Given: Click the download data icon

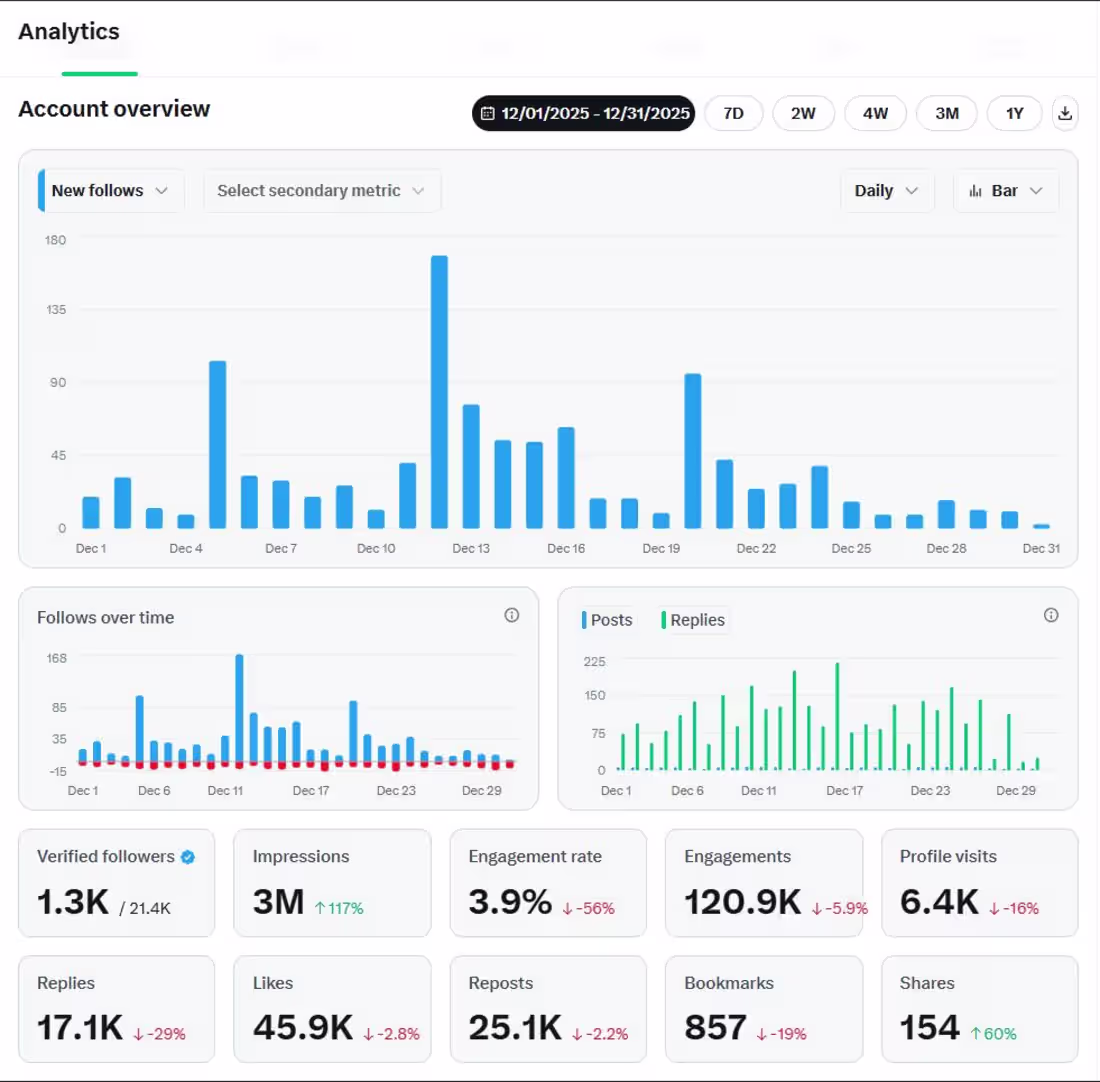Looking at the screenshot, I should [1065, 113].
